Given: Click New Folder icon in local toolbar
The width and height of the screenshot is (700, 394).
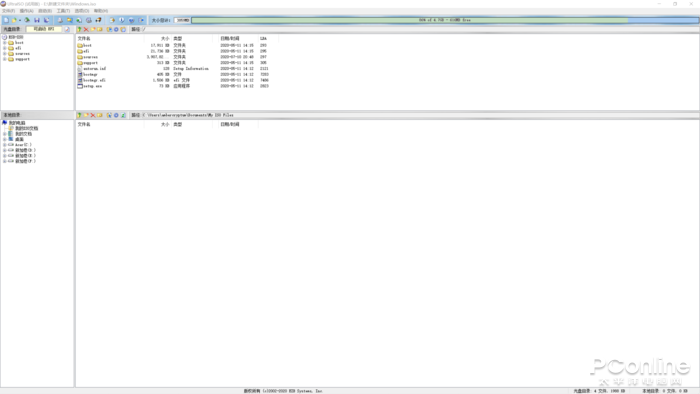Looking at the screenshot, I should (x=86, y=115).
